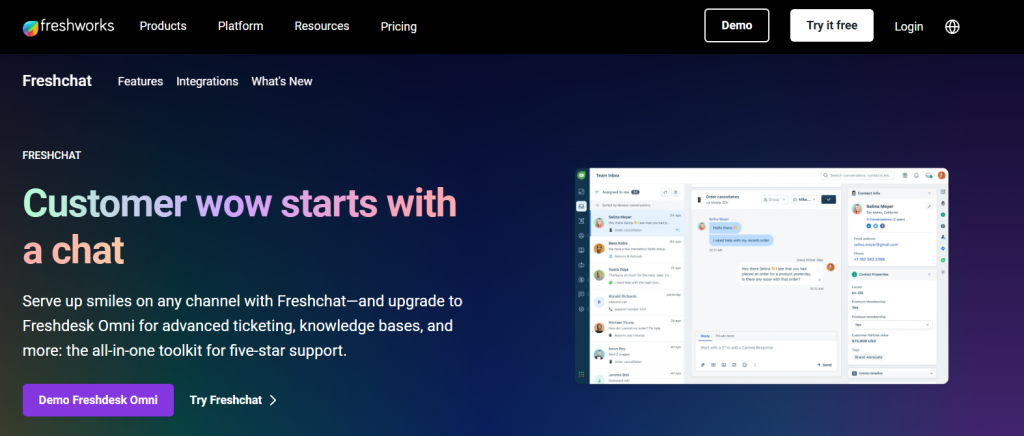Viewport: 1024px width, 436px height.
Task: Click the user avatar in preview top bar
Action: [942, 176]
